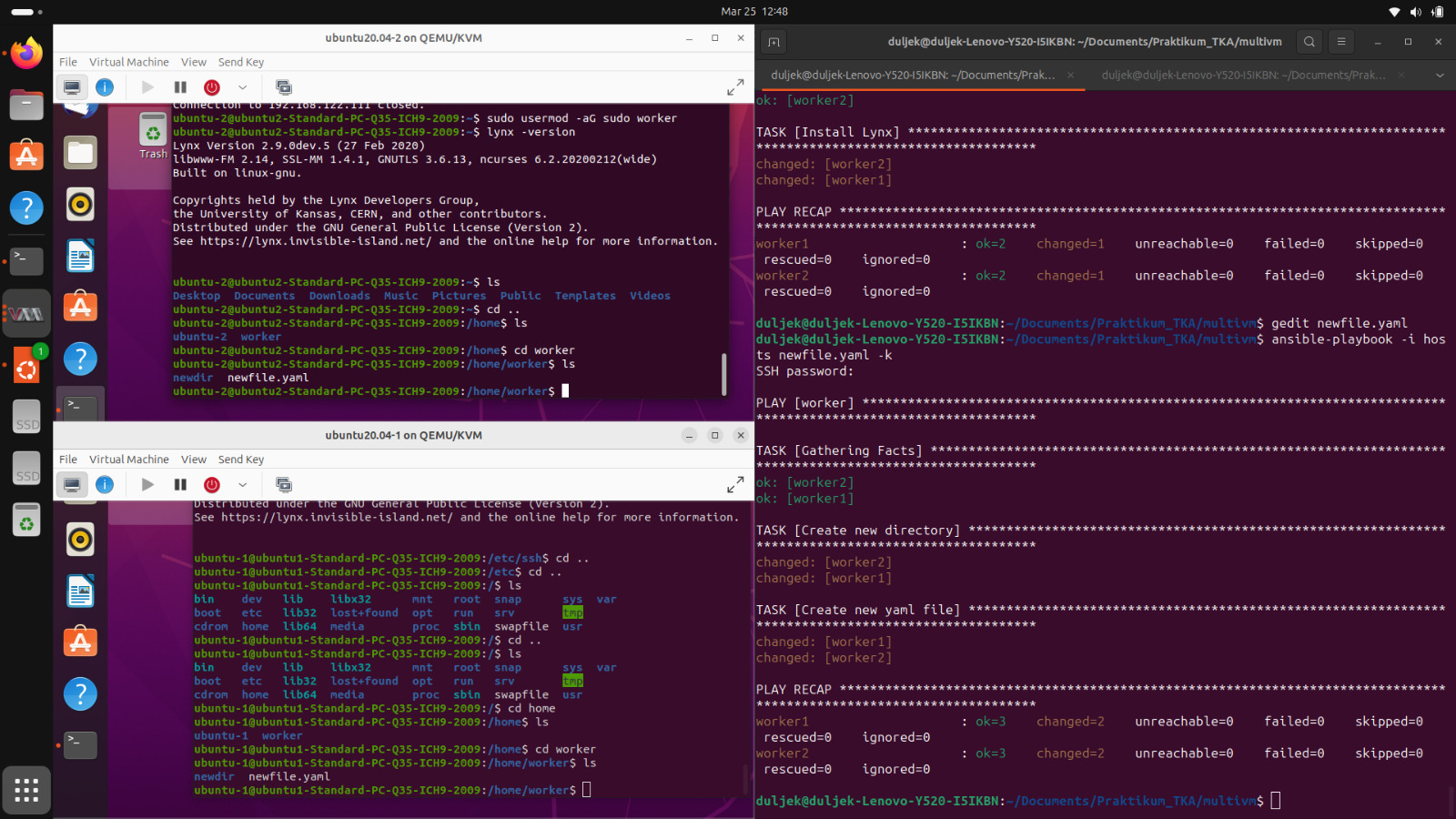Close the second terminal tab
The image size is (1456, 819).
(x=1401, y=75)
